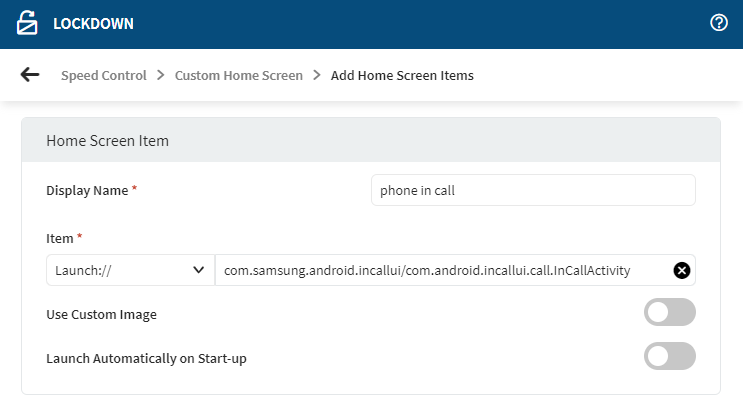Click the Display Name label
The height and width of the screenshot is (415, 743).
pos(88,190)
